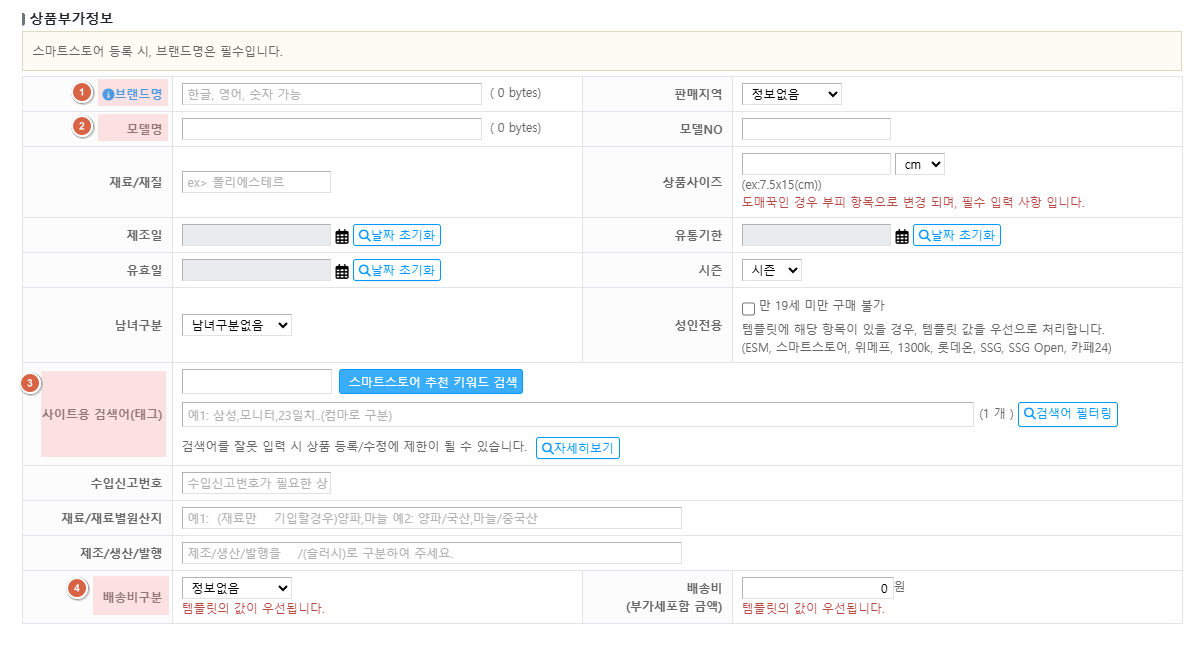This screenshot has width=1196, height=653.
Task: Open 자세히보기 for search keyword rules
Action: click(577, 448)
